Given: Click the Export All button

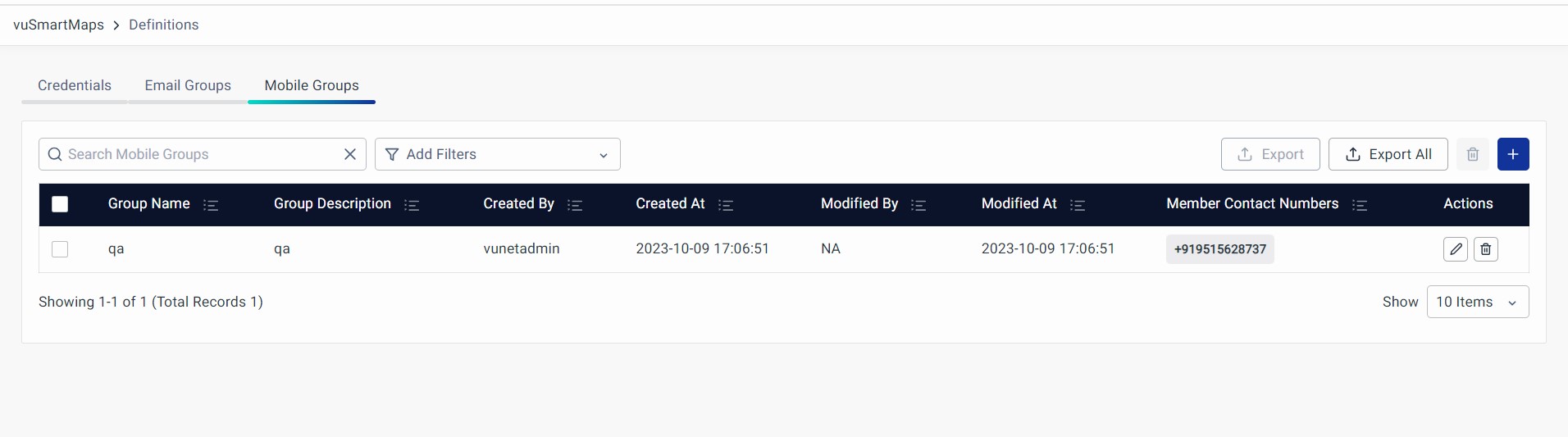Looking at the screenshot, I should 1388,154.
